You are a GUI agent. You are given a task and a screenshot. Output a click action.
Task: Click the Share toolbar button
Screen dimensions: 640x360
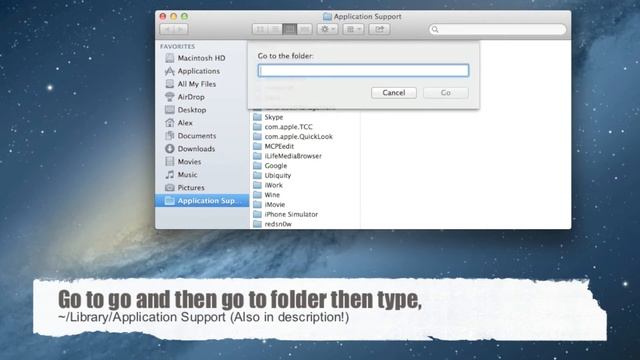(x=379, y=29)
